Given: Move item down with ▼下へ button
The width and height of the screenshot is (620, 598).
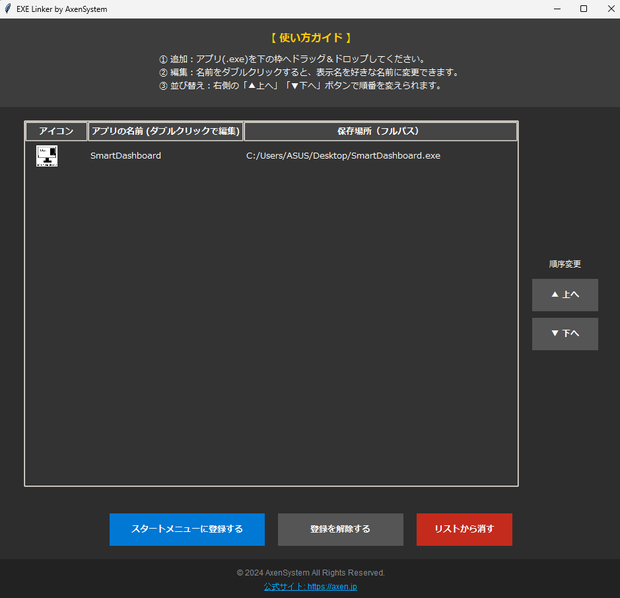Looking at the screenshot, I should pos(565,334).
